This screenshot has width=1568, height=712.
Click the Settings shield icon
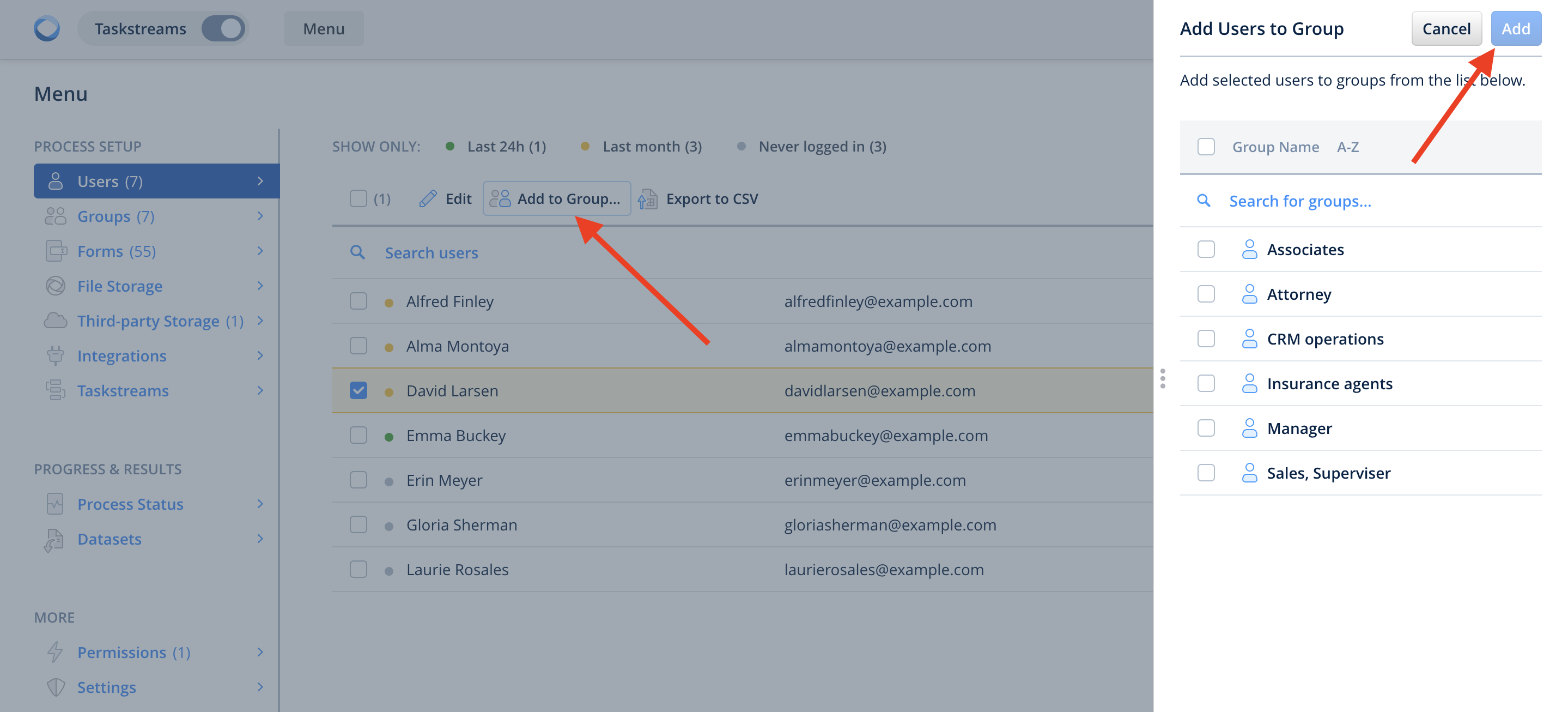tap(56, 687)
